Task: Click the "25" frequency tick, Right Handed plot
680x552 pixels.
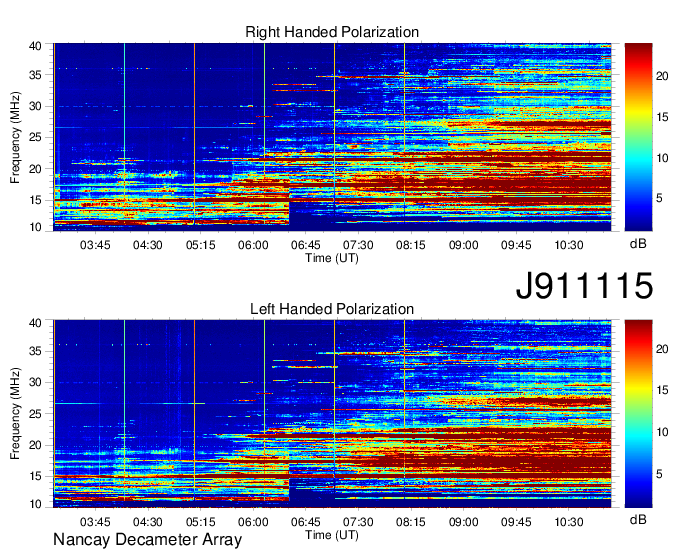Action: point(36,137)
